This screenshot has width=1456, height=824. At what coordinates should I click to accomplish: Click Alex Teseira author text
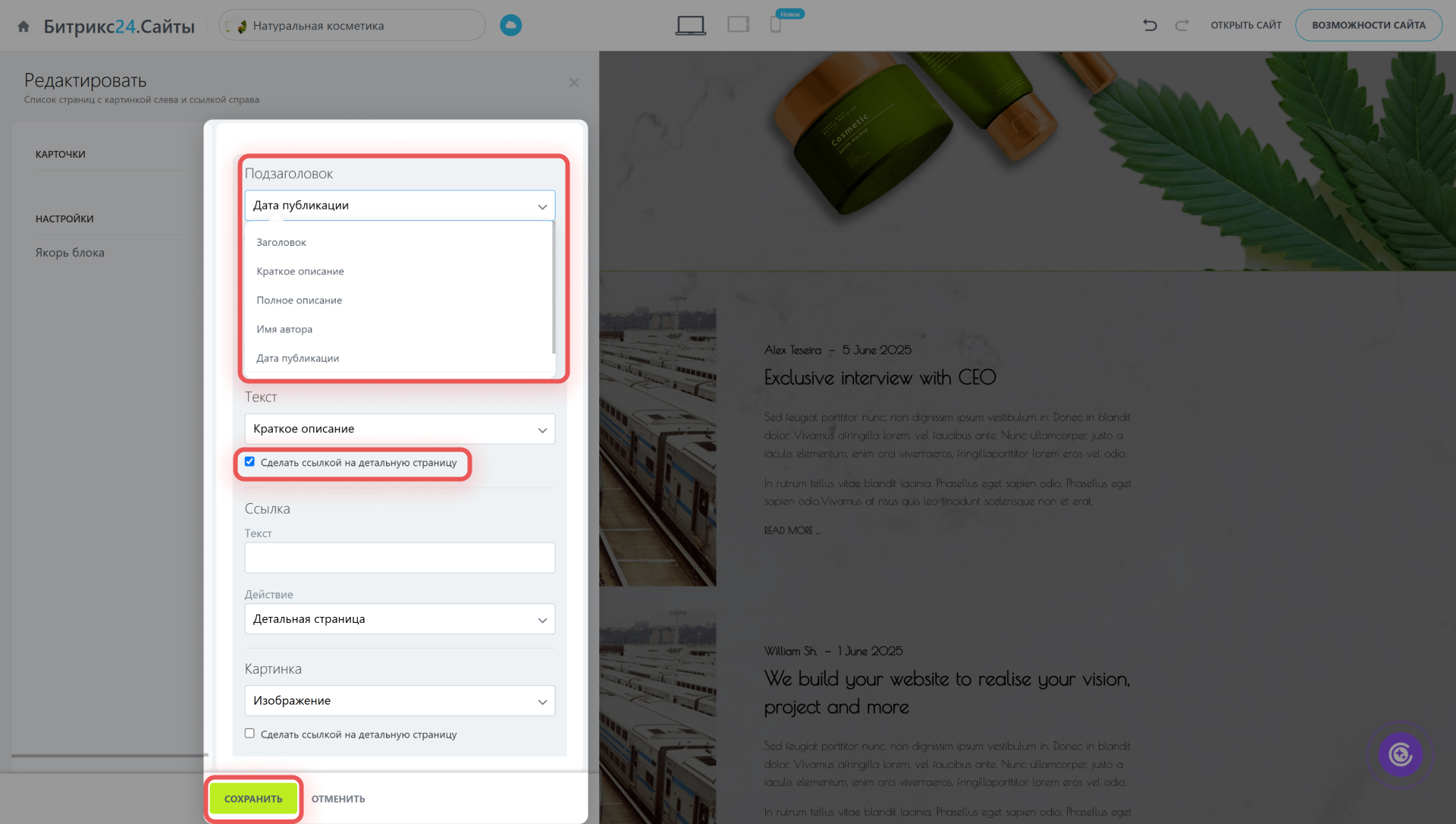coord(792,350)
